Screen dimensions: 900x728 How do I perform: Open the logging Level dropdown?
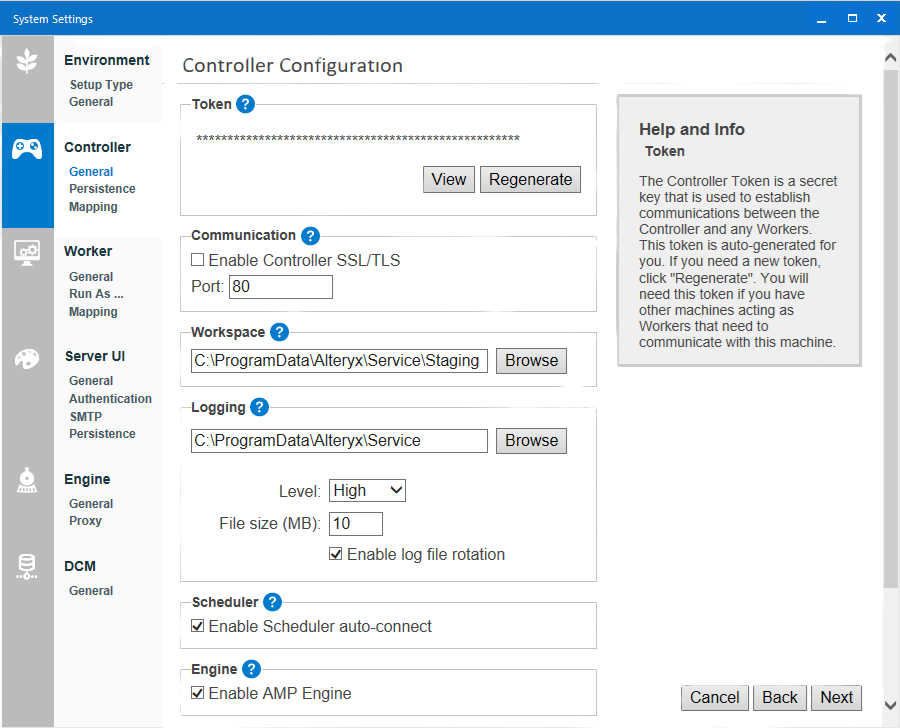tap(366, 490)
